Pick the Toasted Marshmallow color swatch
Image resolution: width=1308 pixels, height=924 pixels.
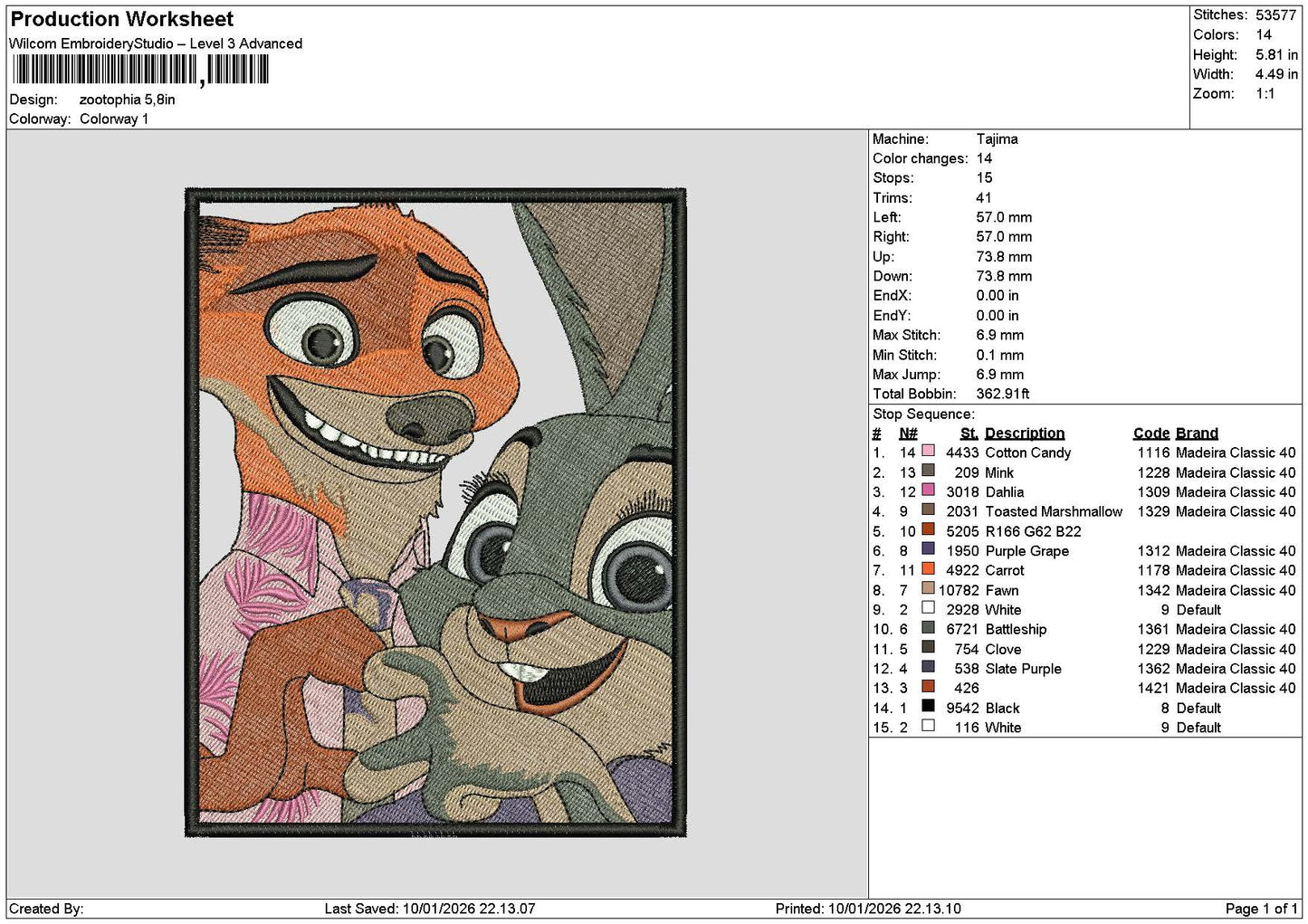click(x=928, y=510)
